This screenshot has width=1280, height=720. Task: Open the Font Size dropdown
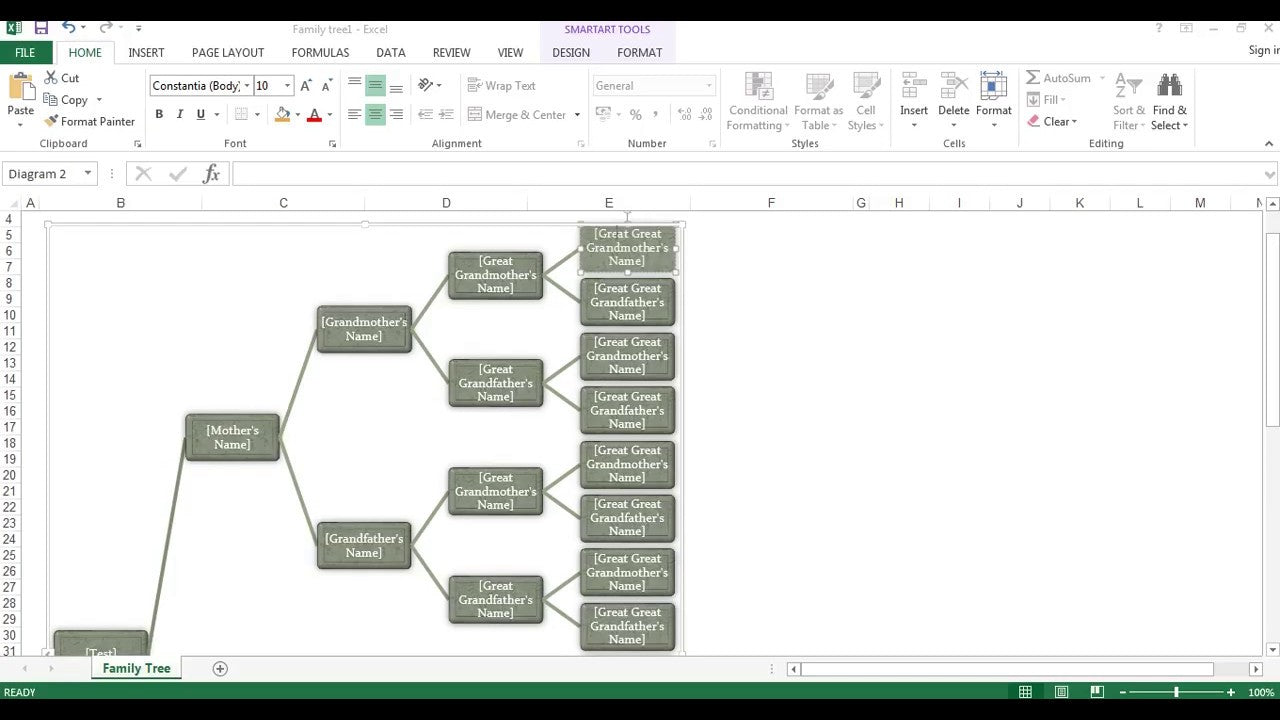(285, 85)
